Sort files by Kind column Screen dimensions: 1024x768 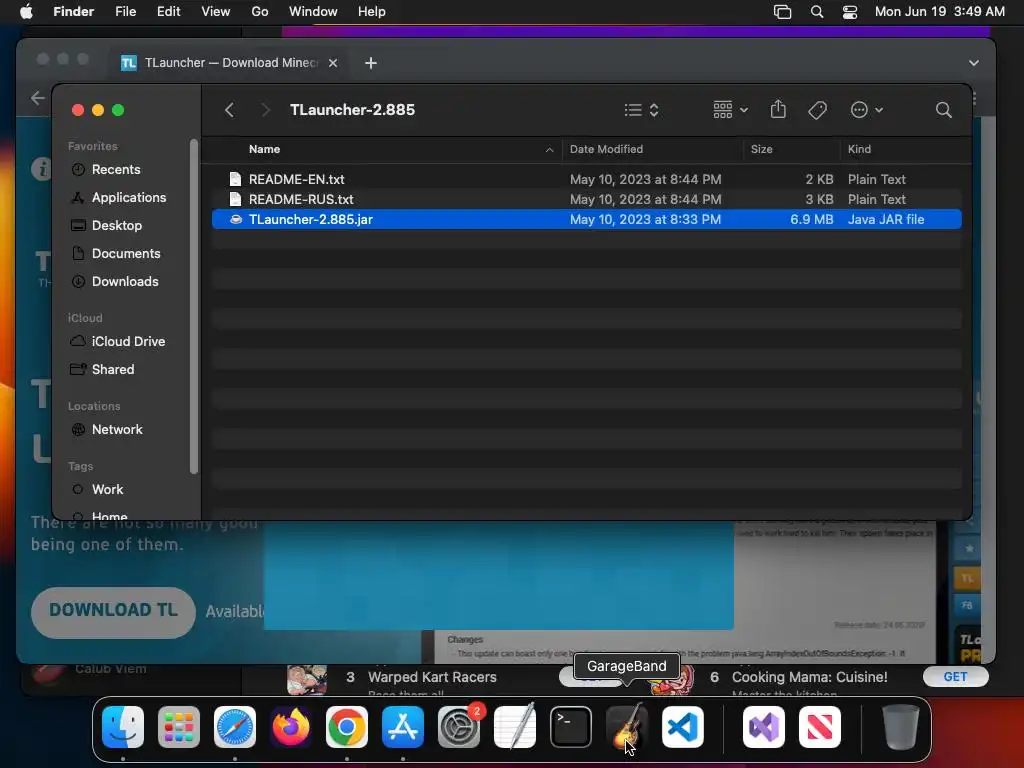click(859, 149)
